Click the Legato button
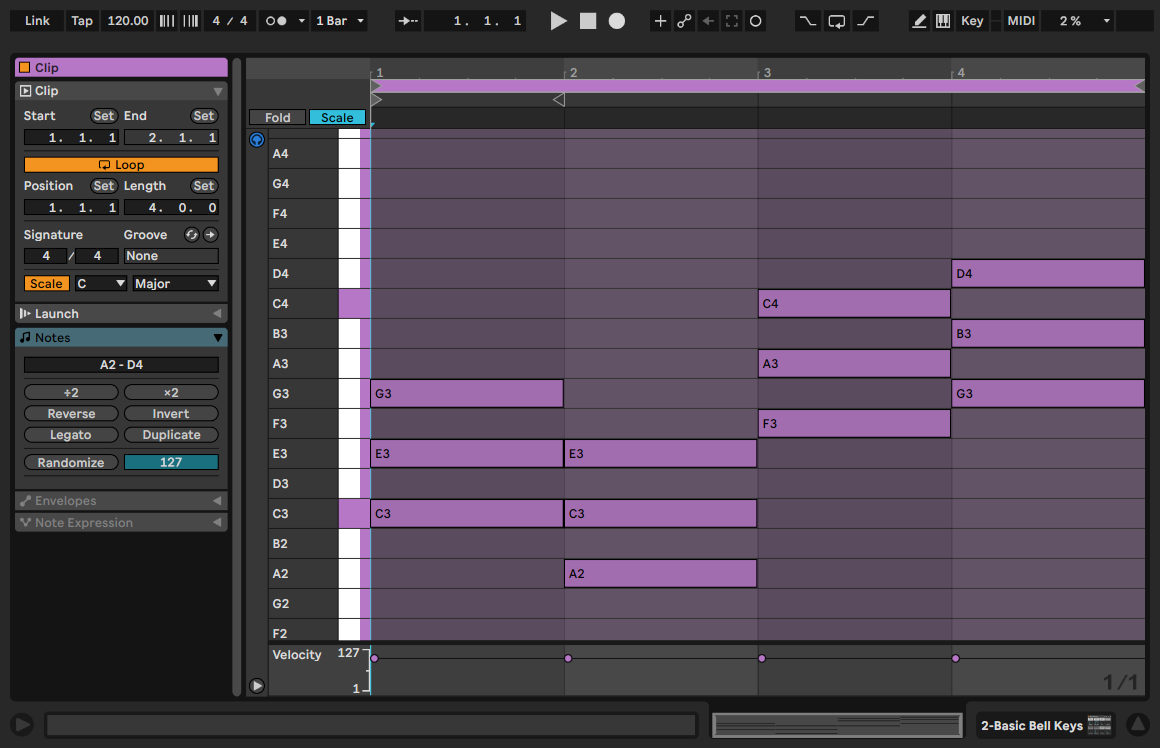Image resolution: width=1160 pixels, height=748 pixels. [71, 435]
